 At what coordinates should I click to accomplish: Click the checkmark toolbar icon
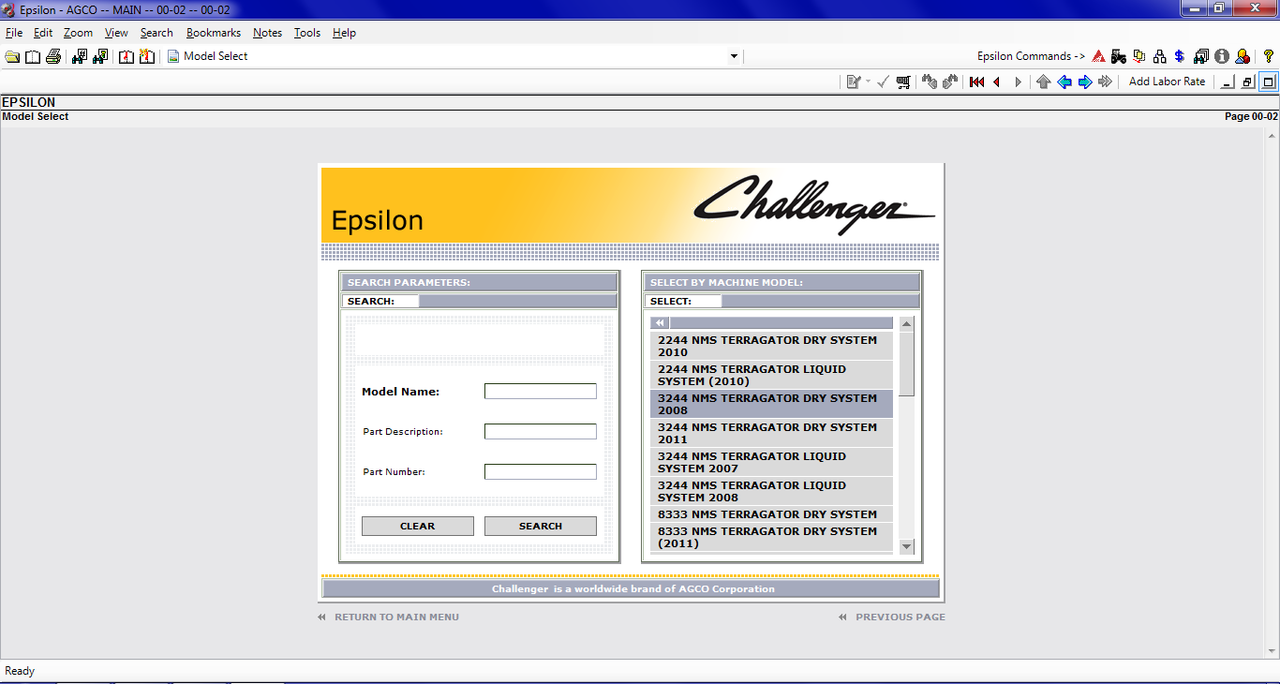pos(883,82)
